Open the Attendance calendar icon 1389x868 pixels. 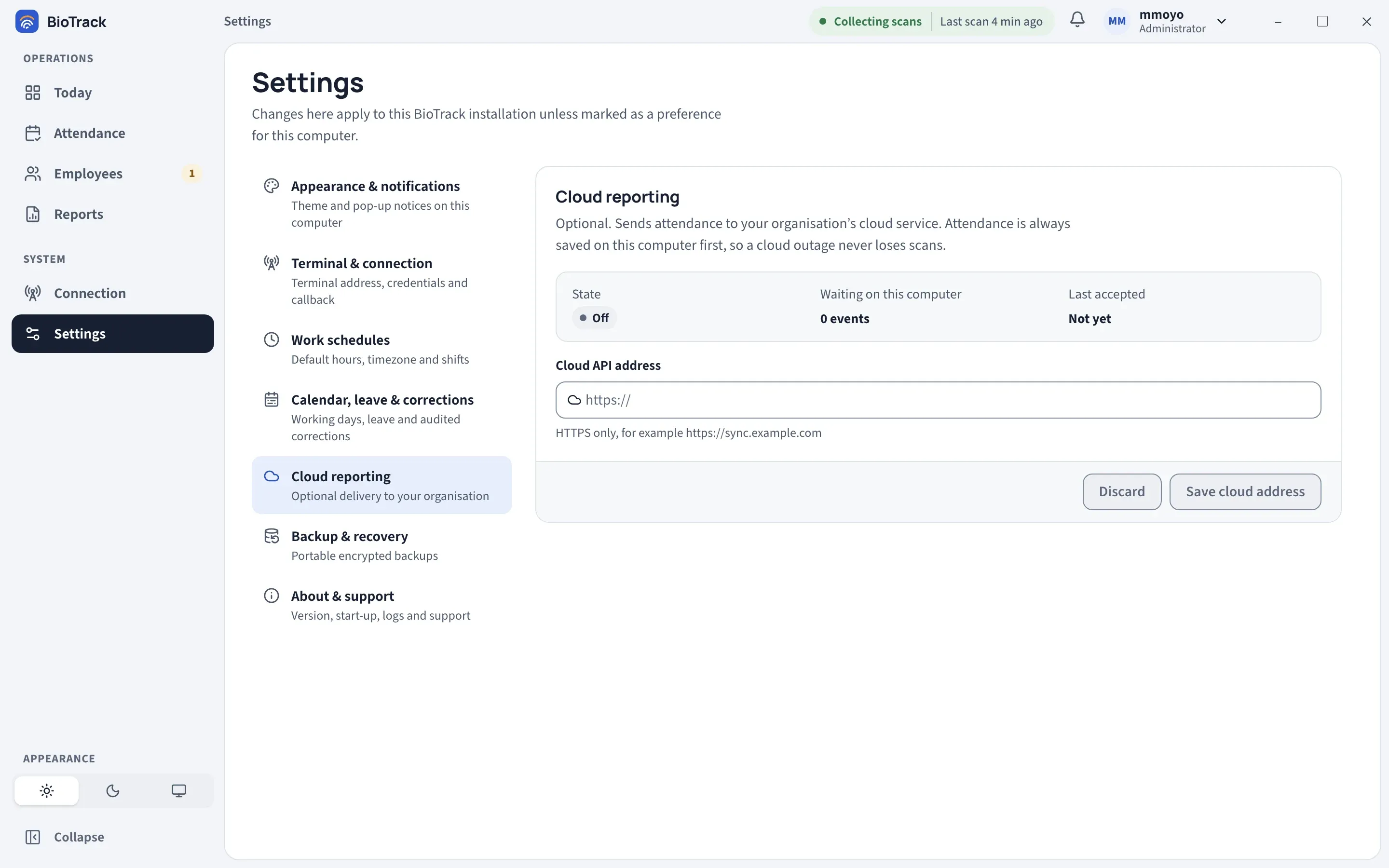[x=33, y=133]
